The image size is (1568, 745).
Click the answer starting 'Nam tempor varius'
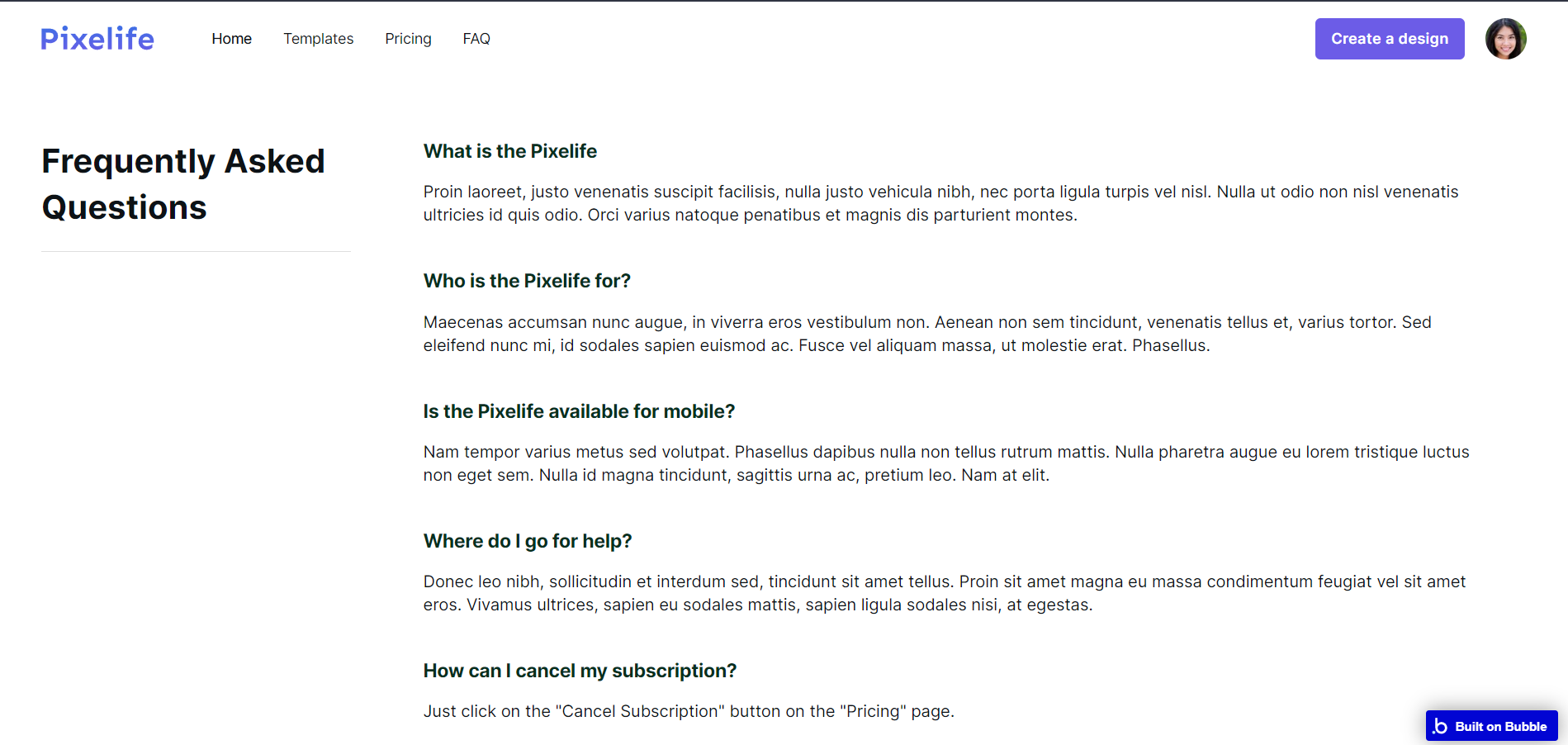point(946,463)
